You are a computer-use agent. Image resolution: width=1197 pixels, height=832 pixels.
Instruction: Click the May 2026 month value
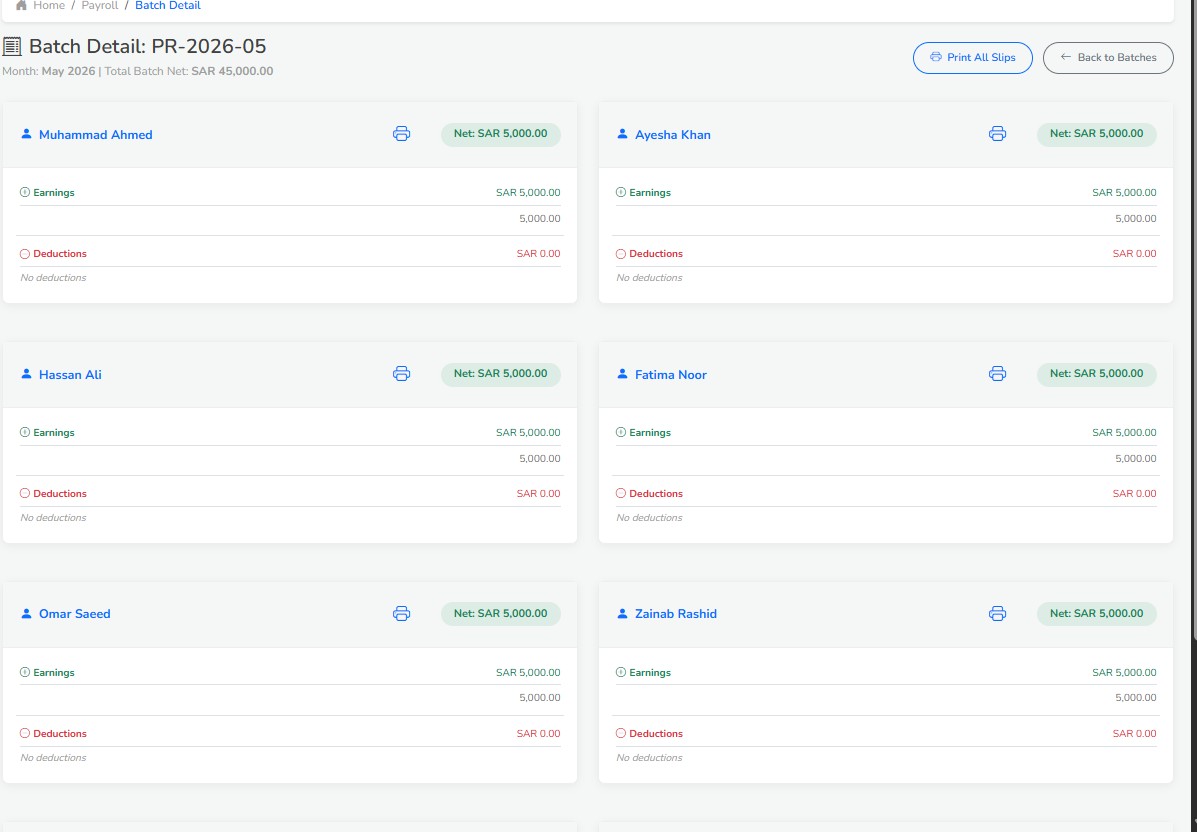click(x=69, y=72)
